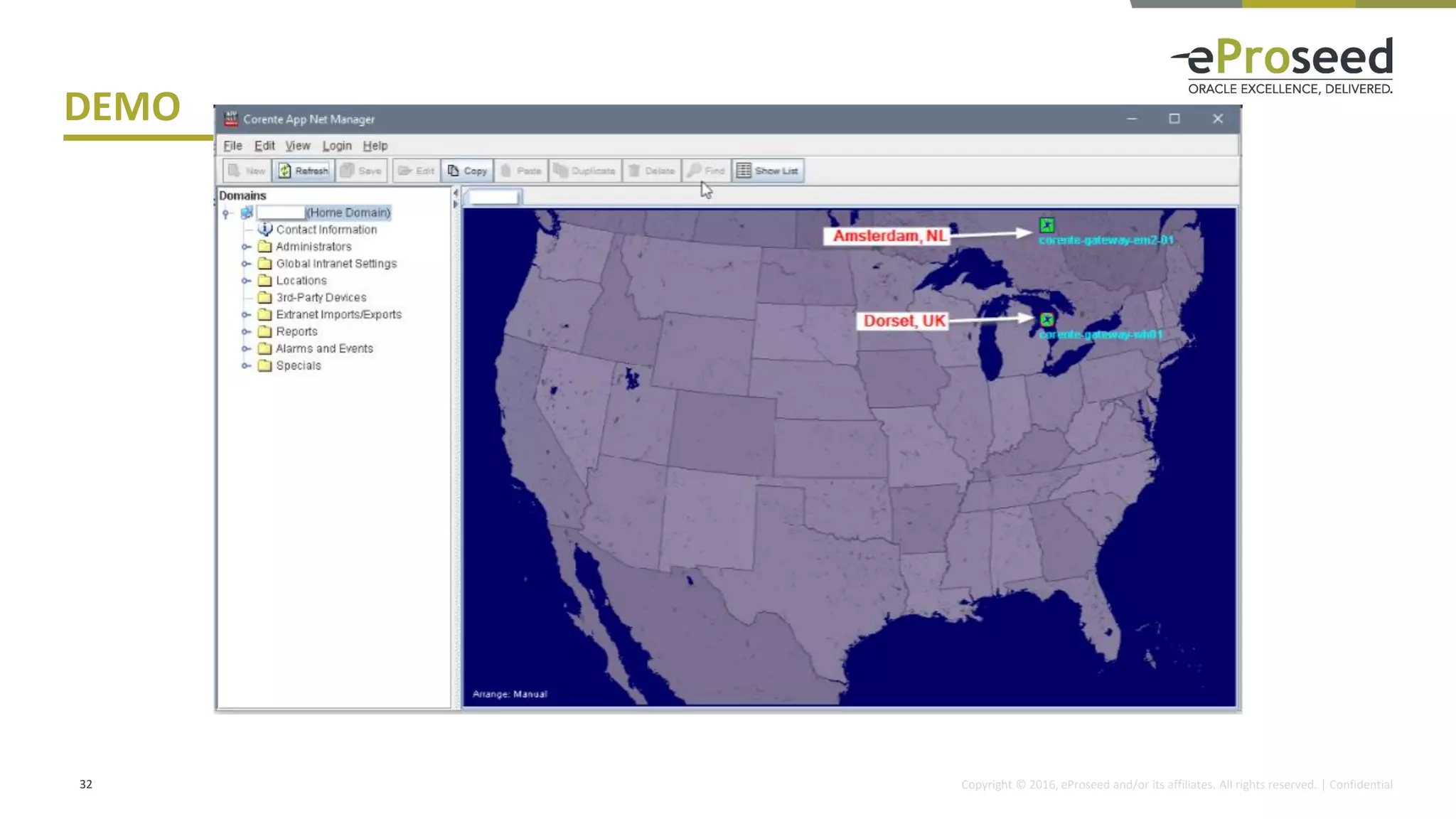
Task: Click the Copy toolbar button
Action: pyautogui.click(x=467, y=171)
